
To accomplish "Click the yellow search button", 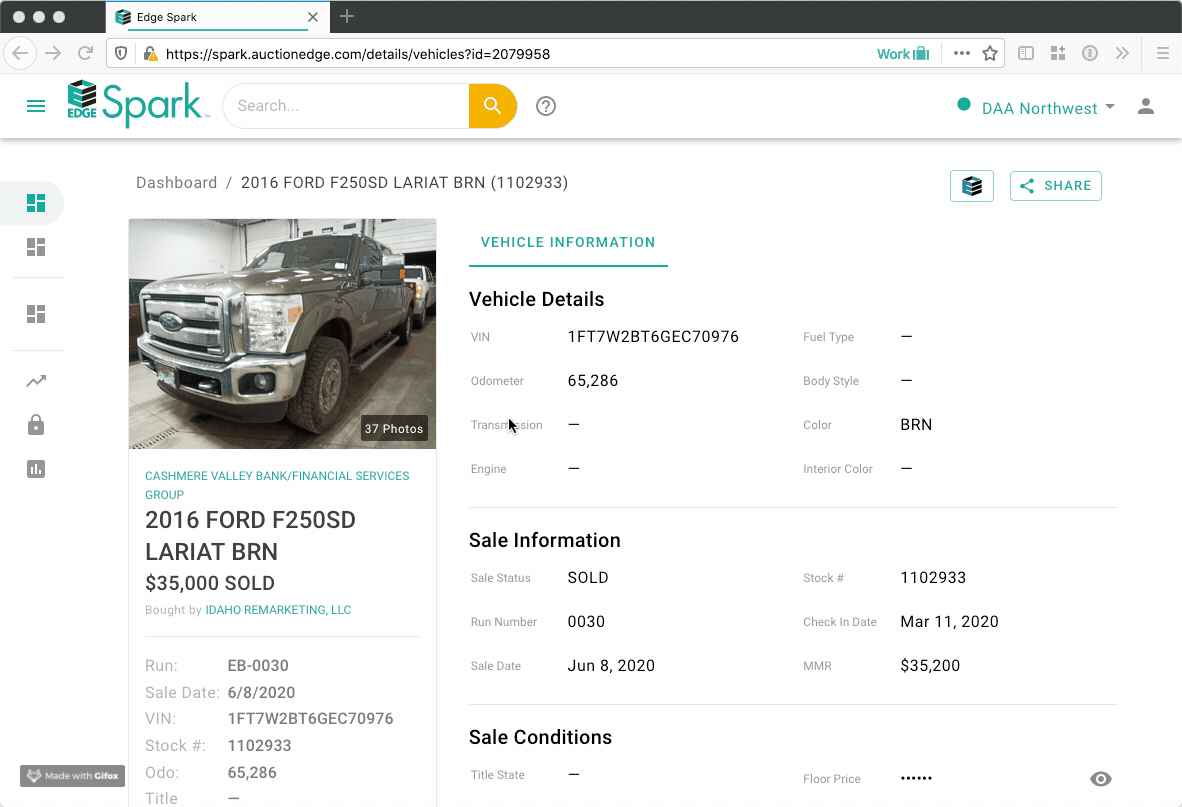I will pos(492,105).
